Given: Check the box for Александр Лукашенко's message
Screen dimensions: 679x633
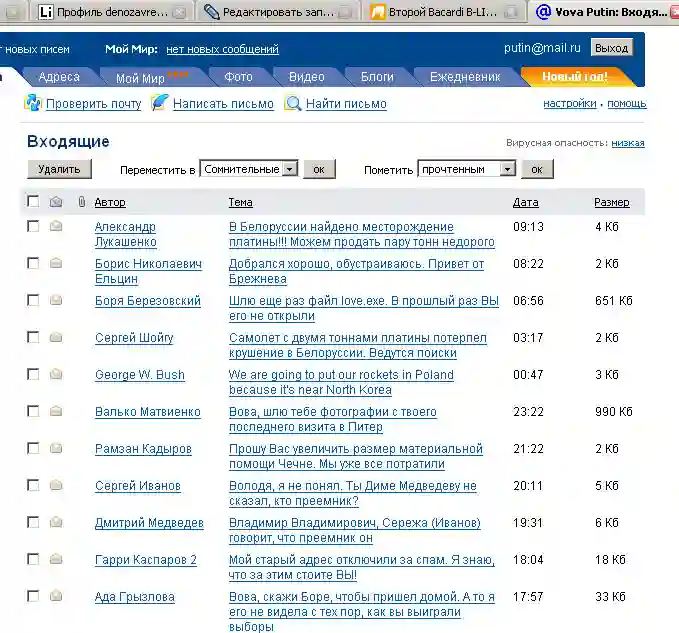Looking at the screenshot, I should click(33, 226).
